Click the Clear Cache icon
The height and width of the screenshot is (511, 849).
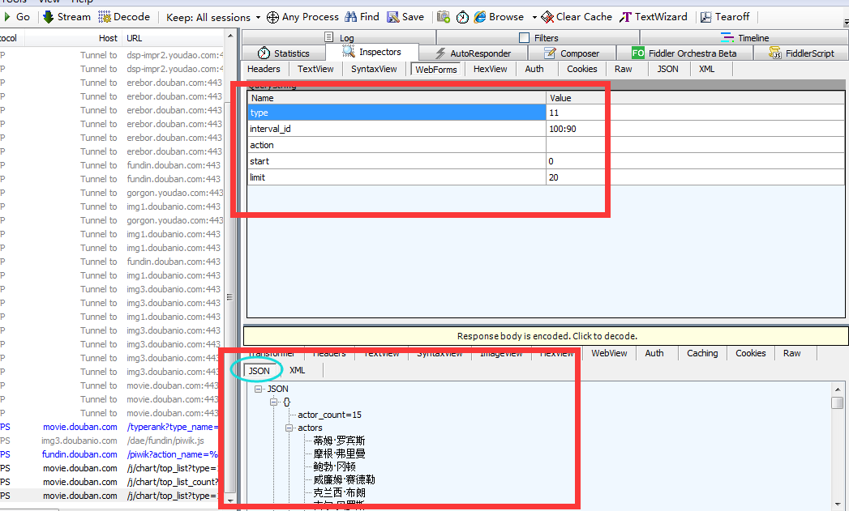(547, 17)
